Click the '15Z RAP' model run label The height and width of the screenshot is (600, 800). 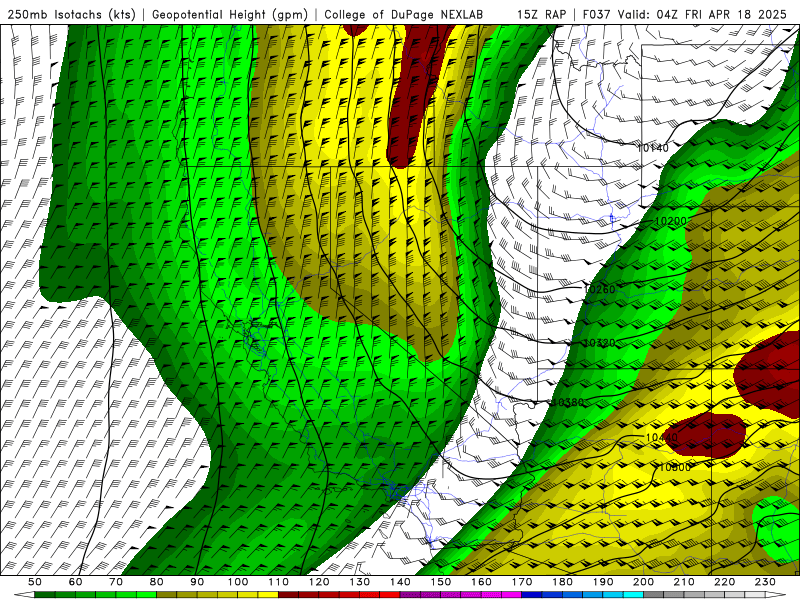point(541,14)
